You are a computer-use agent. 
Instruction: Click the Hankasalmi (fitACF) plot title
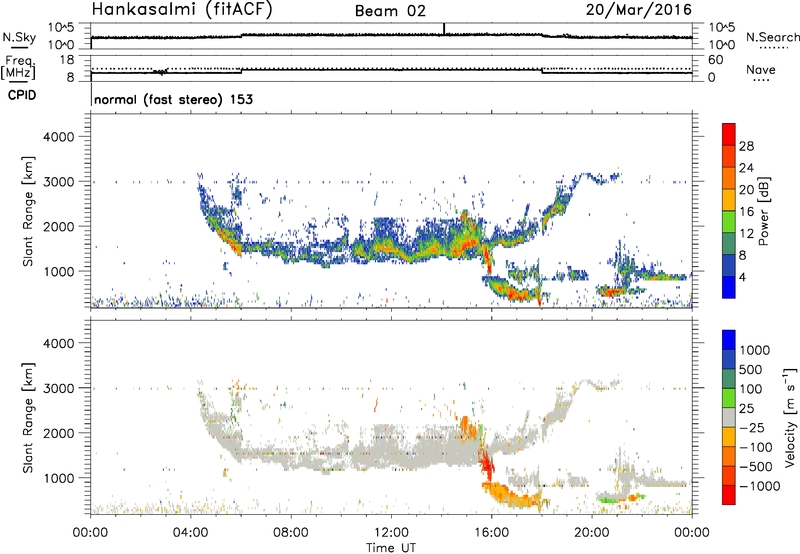[x=182, y=9]
